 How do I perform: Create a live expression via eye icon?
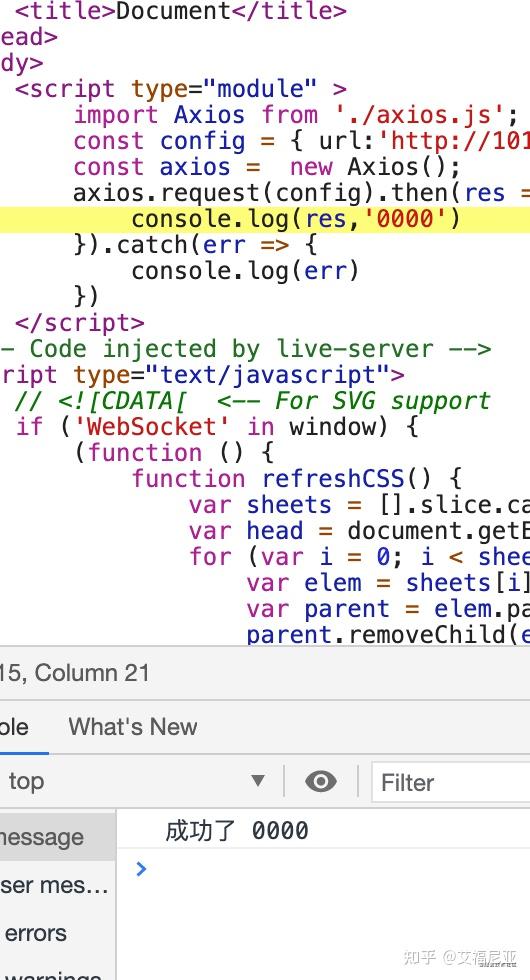click(x=321, y=781)
